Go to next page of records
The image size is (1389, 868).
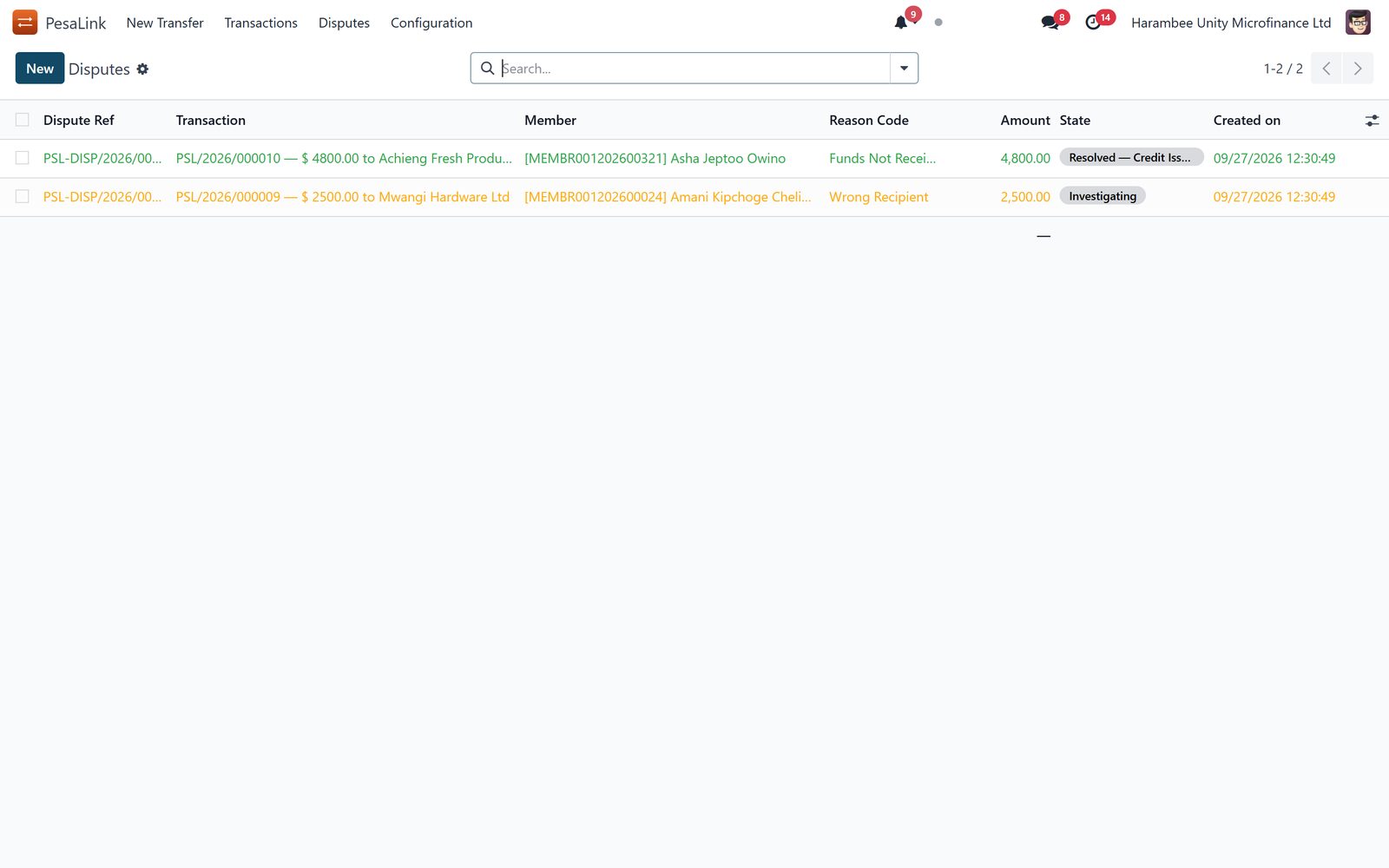[1358, 69]
